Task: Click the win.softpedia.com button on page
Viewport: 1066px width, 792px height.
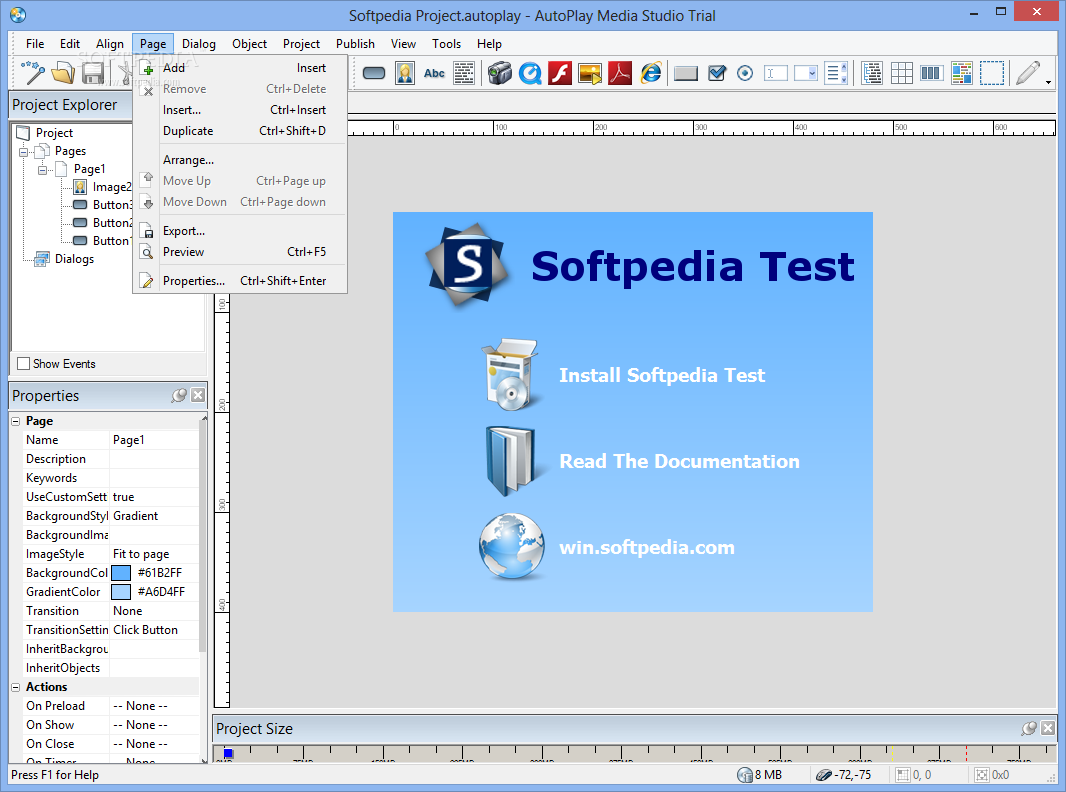Action: (x=606, y=547)
